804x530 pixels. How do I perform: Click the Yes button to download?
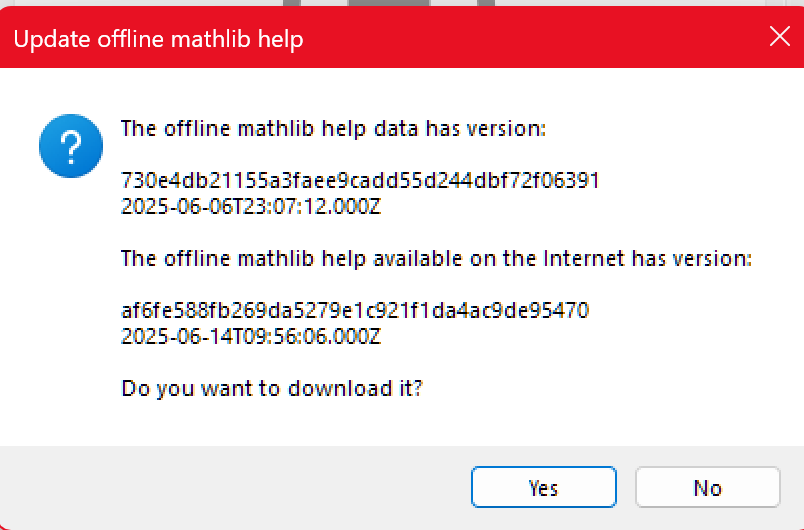[x=543, y=487]
